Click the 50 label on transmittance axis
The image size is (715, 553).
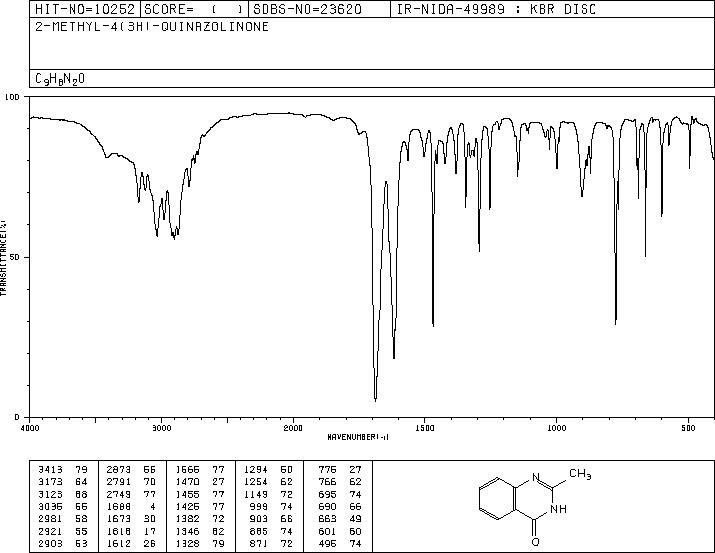[15, 257]
